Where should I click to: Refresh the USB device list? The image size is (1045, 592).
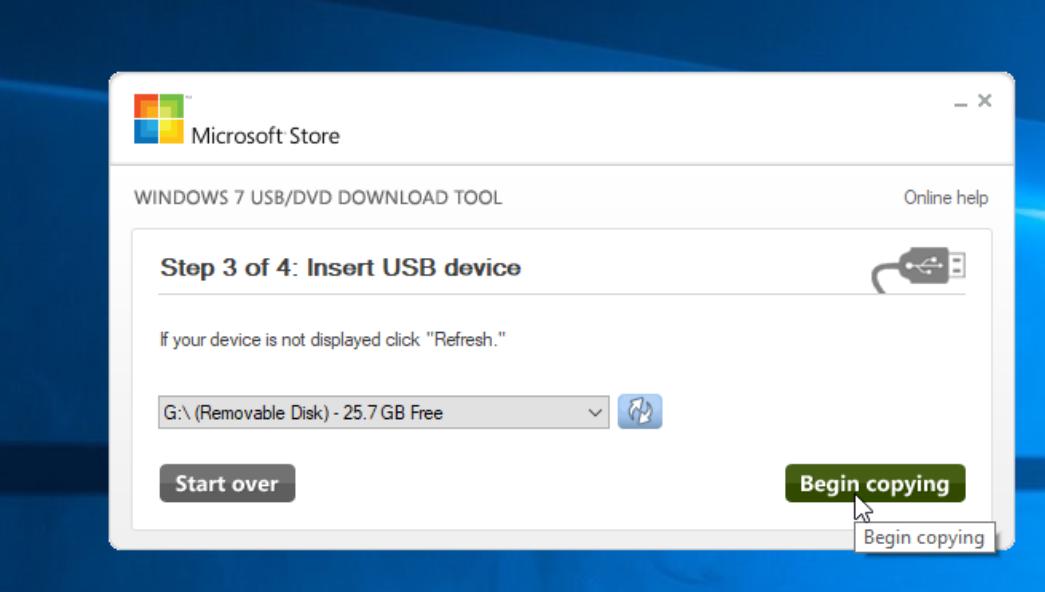[x=640, y=412]
